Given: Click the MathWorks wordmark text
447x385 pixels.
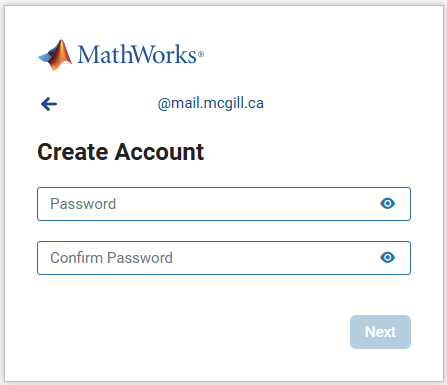Looking at the screenshot, I should point(140,54).
